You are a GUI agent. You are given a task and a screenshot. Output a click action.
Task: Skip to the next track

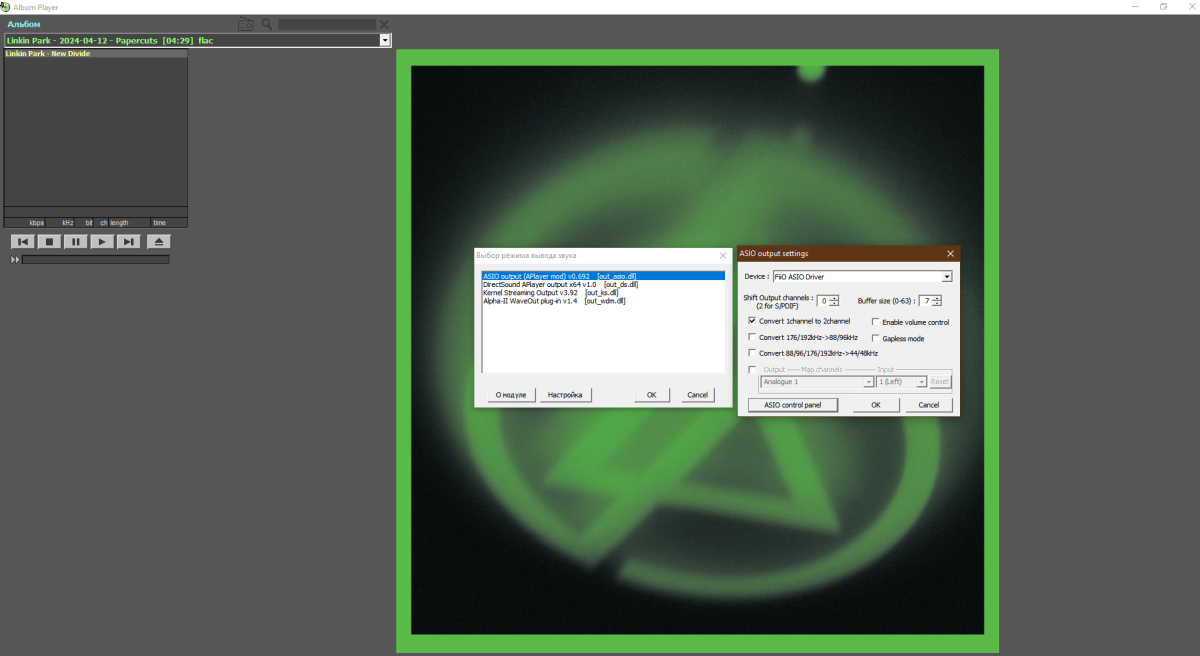[x=128, y=241]
